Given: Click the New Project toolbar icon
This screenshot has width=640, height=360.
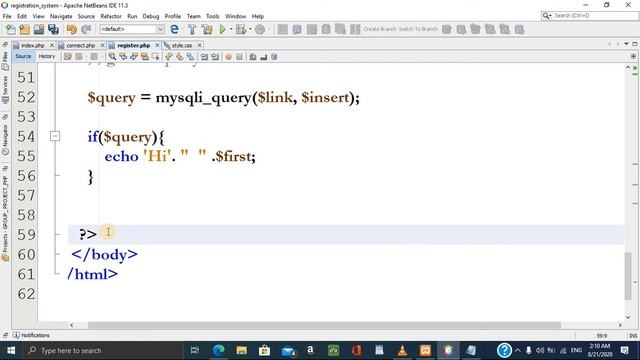Looking at the screenshot, I should coord(24,29).
